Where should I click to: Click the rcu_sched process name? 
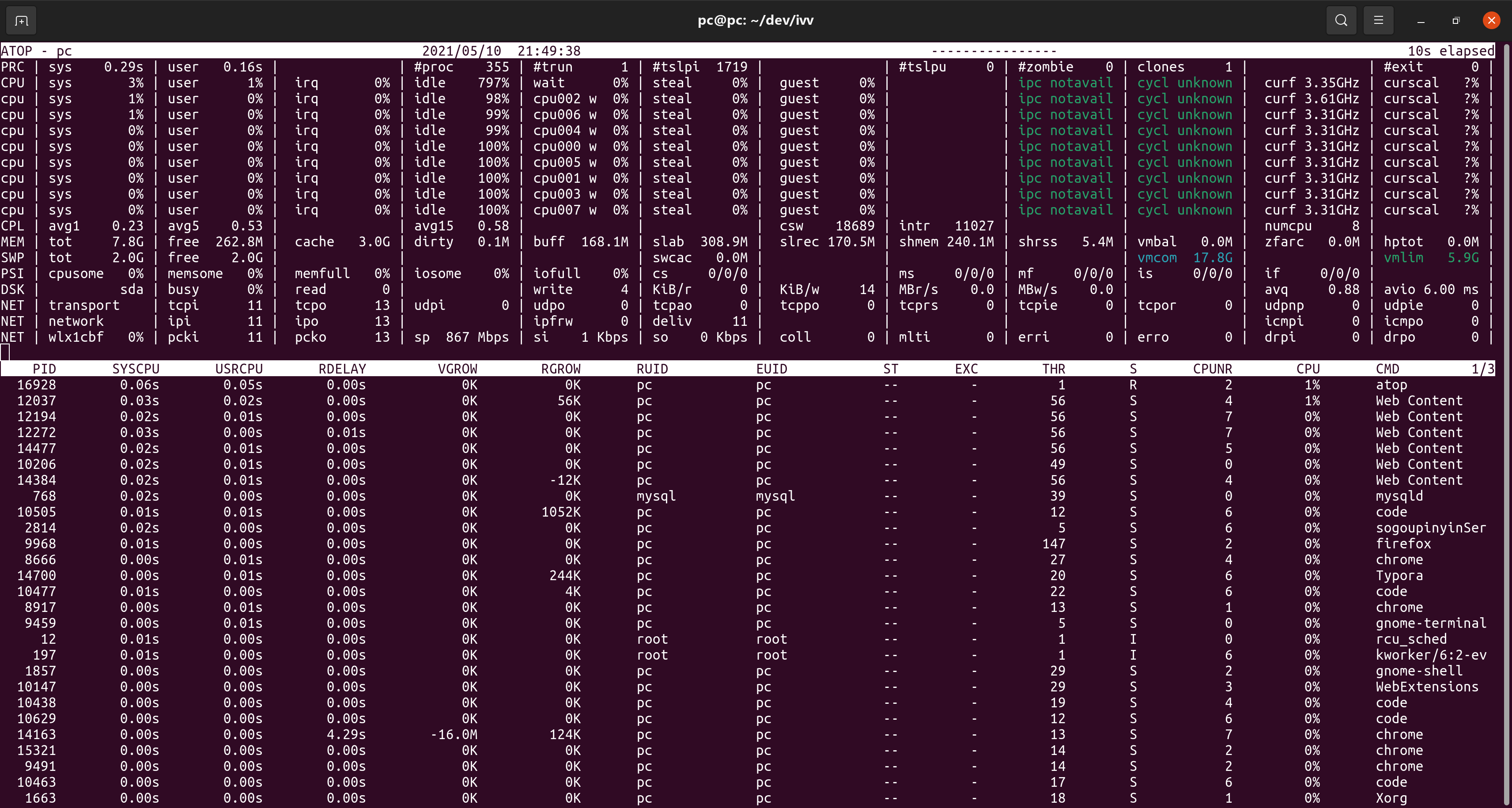[x=1411, y=639]
